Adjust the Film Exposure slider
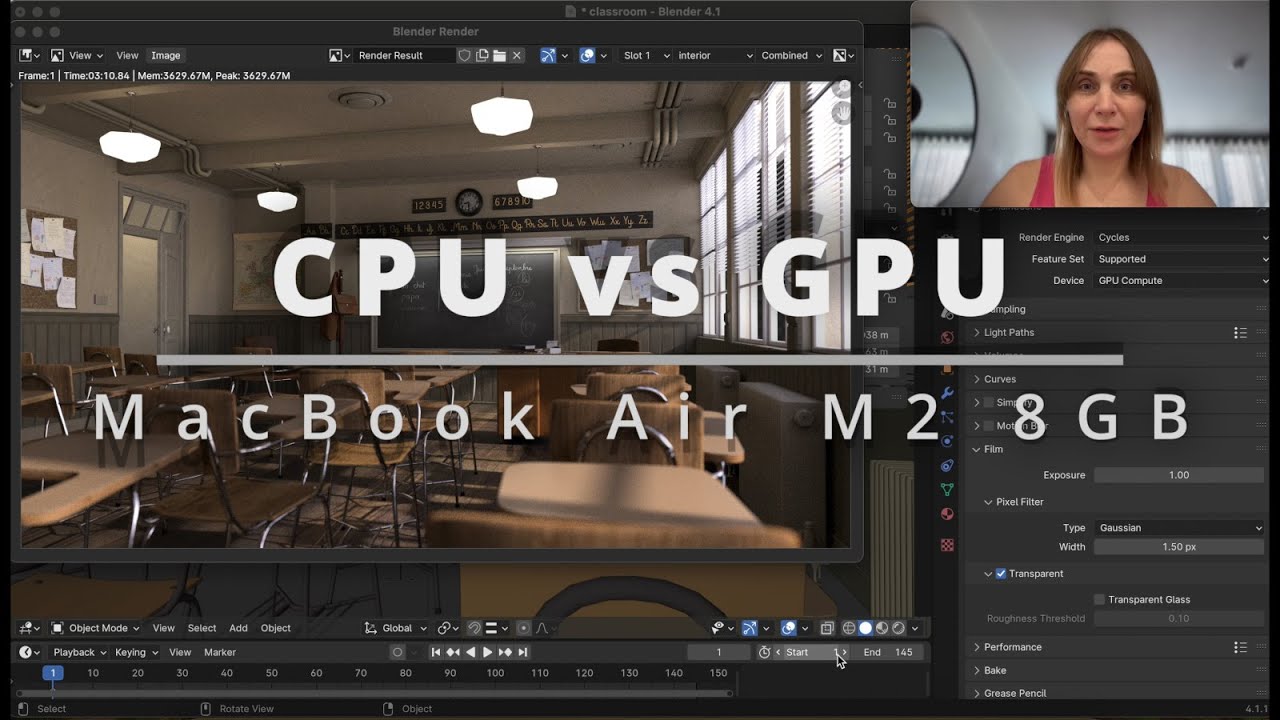Viewport: 1280px width, 720px height. [x=1180, y=475]
